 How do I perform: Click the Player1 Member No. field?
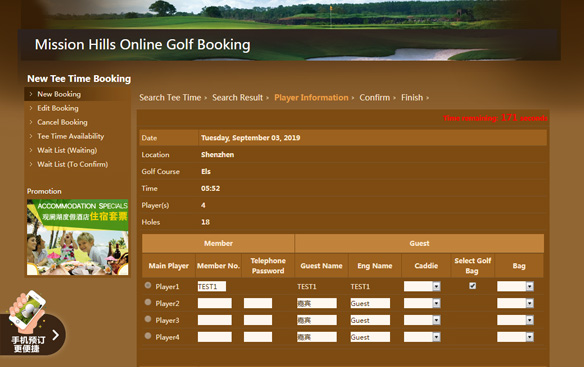tap(212, 287)
